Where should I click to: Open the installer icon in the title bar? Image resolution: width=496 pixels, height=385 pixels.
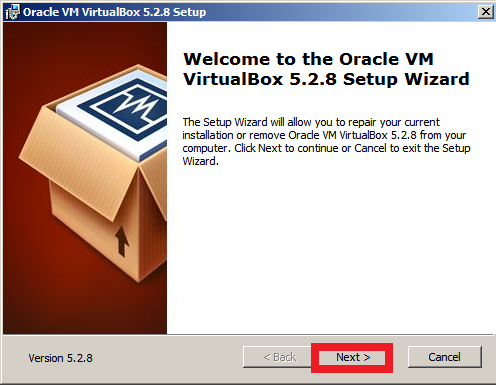point(12,12)
